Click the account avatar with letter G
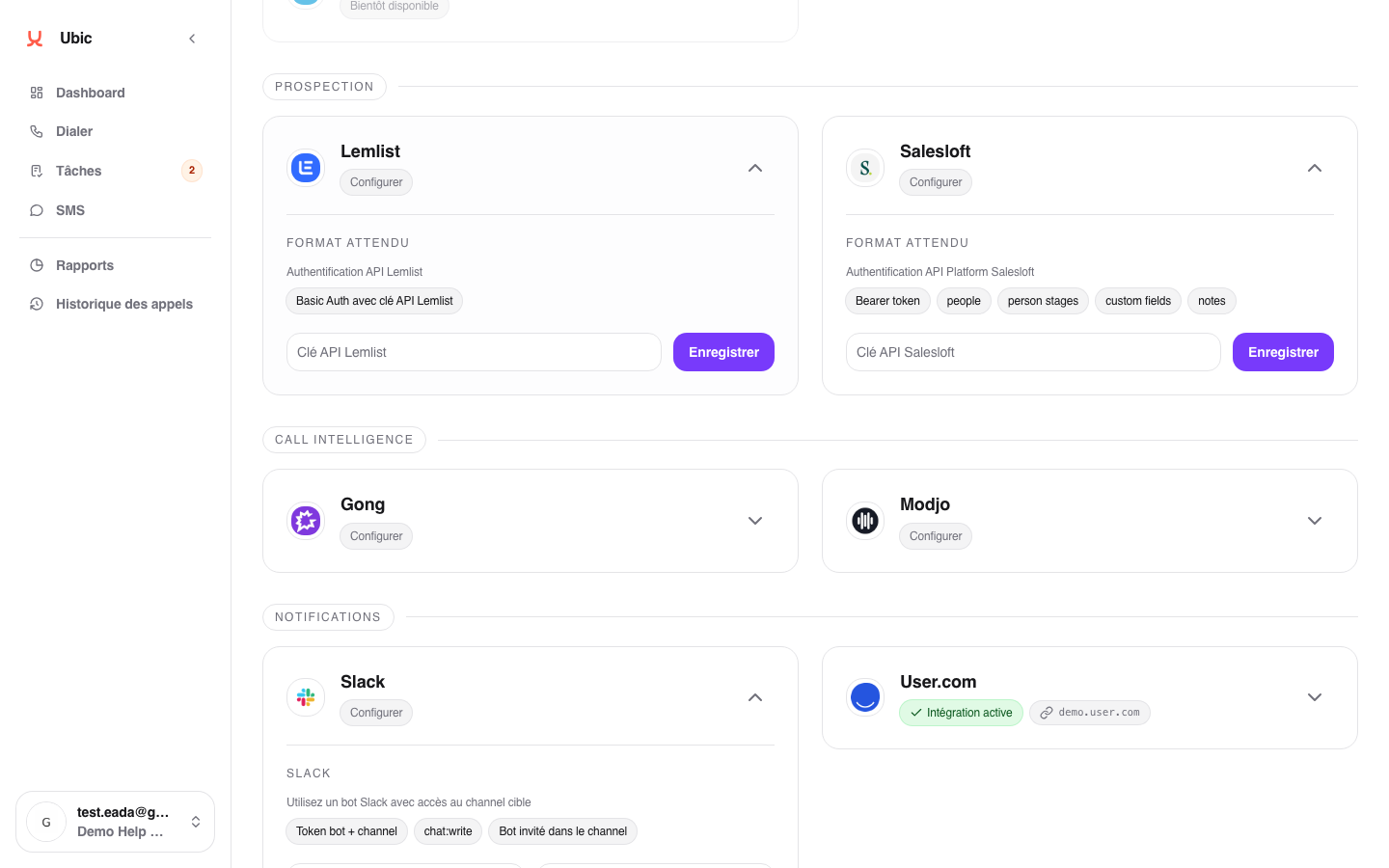This screenshot has width=1389, height=868. (x=46, y=822)
